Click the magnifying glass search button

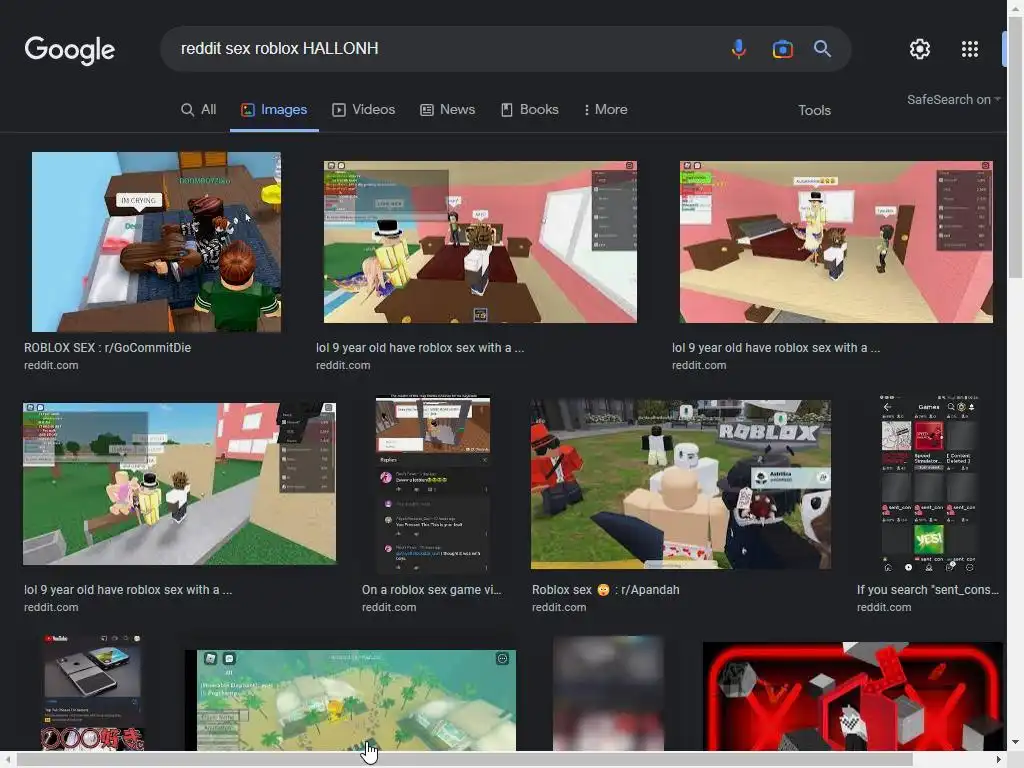822,49
